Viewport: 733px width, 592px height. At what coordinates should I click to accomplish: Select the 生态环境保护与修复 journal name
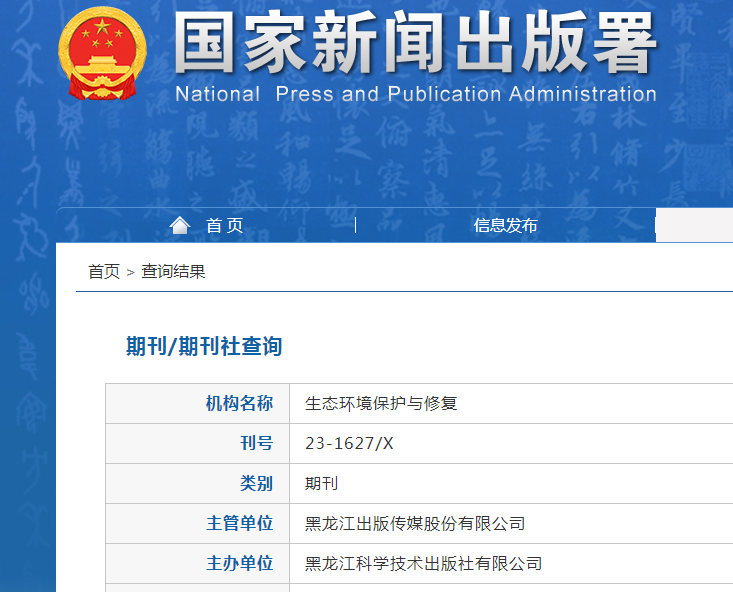tap(381, 404)
